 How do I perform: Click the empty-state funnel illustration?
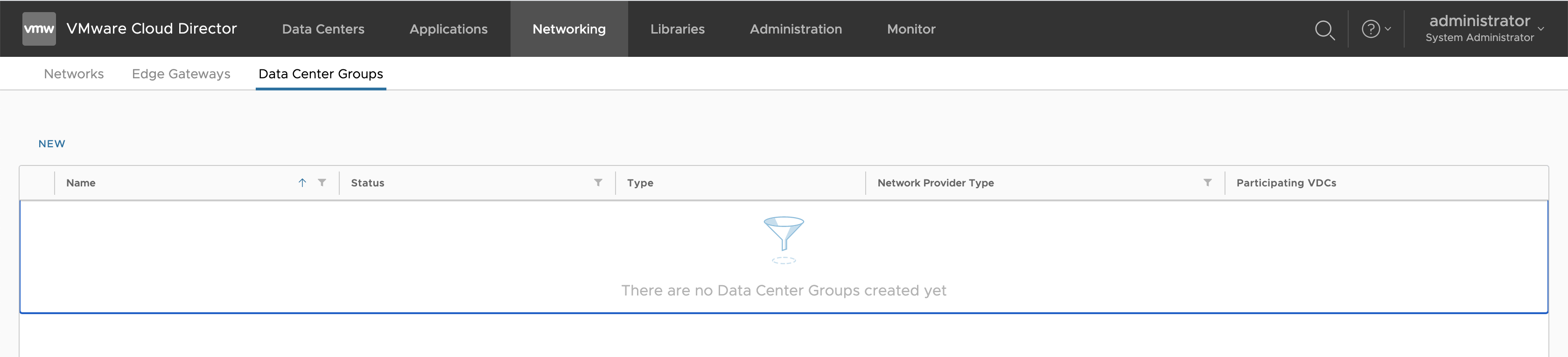point(784,239)
